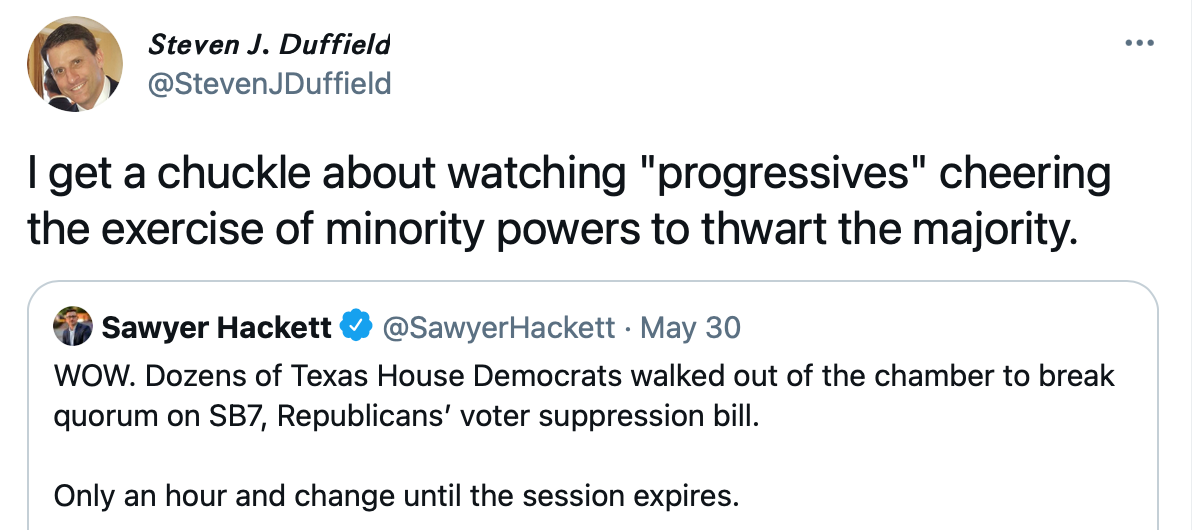This screenshot has height=530, width=1192.
Task: Visit the @StevenJDuffield handle
Action: pos(269,84)
